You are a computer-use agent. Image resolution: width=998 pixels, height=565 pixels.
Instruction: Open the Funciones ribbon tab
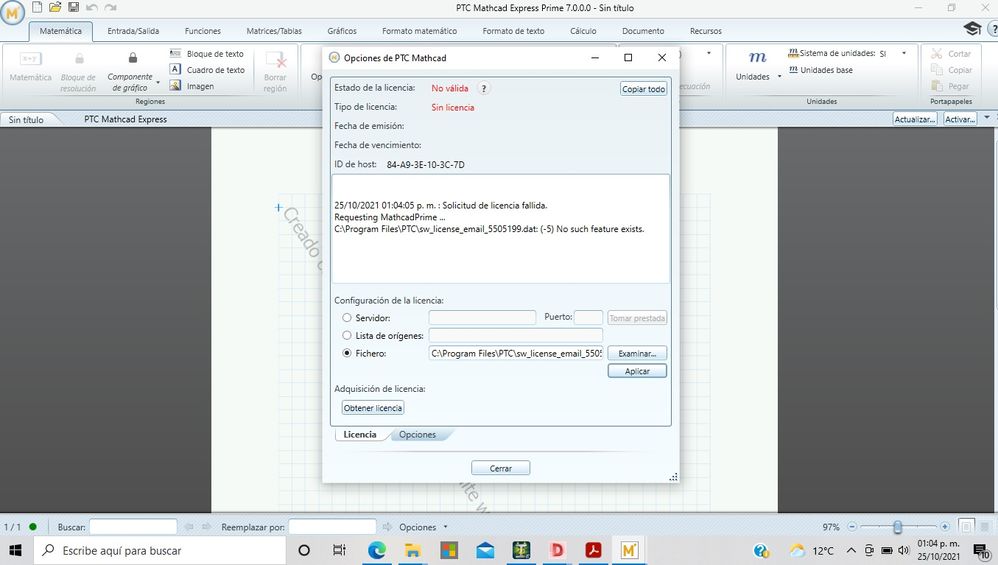pos(202,31)
